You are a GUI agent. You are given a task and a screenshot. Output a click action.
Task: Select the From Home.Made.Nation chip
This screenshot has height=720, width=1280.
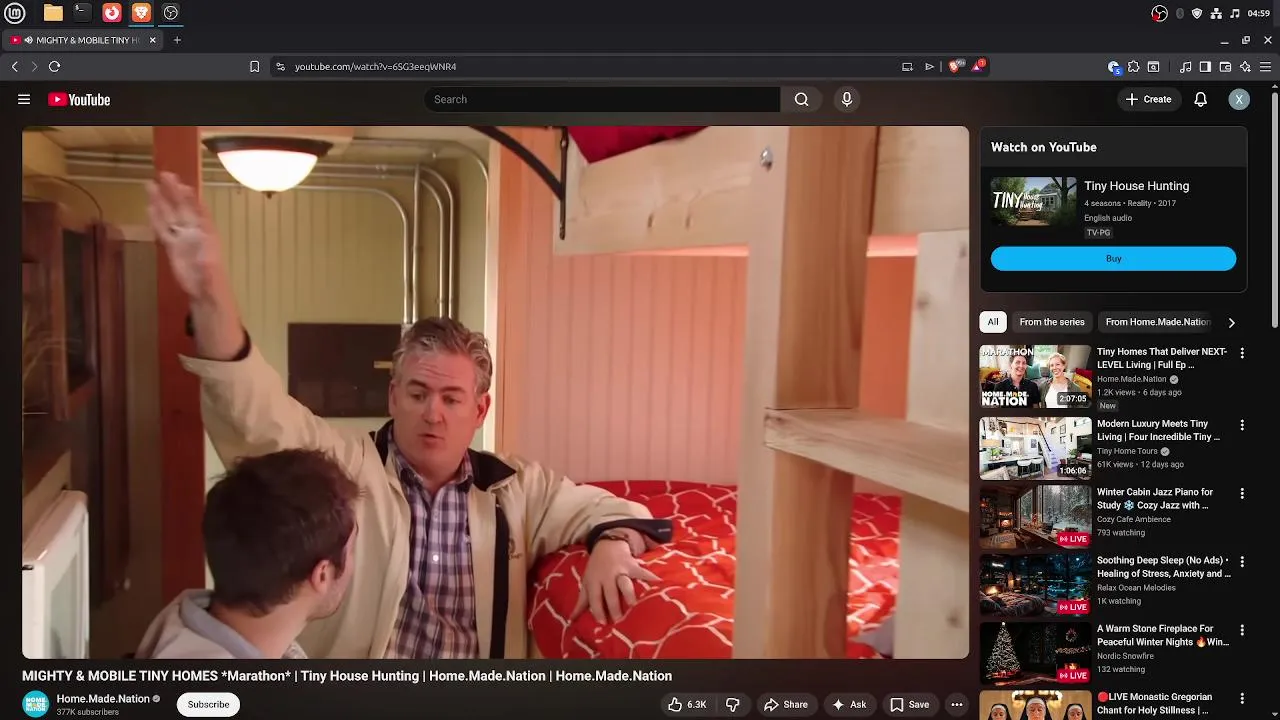click(x=1157, y=322)
